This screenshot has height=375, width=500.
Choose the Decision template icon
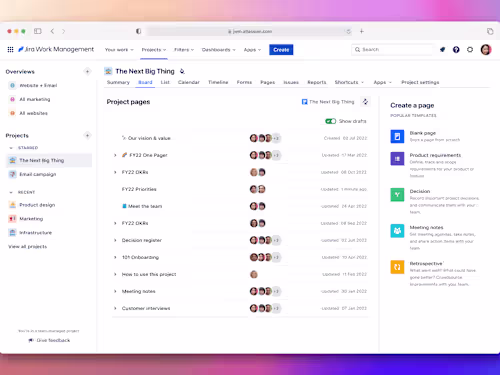397,195
